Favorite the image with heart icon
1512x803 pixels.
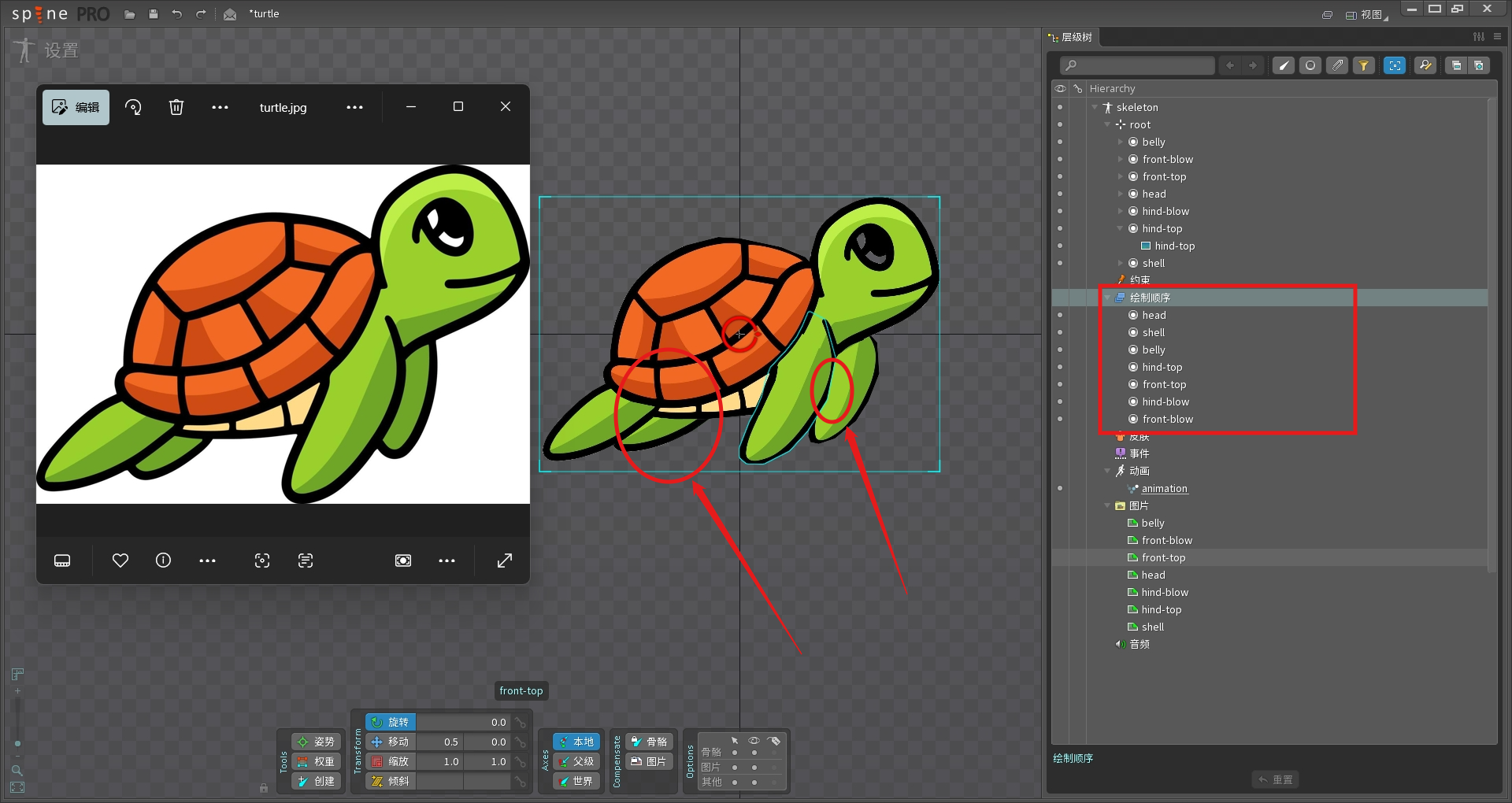[x=120, y=561]
